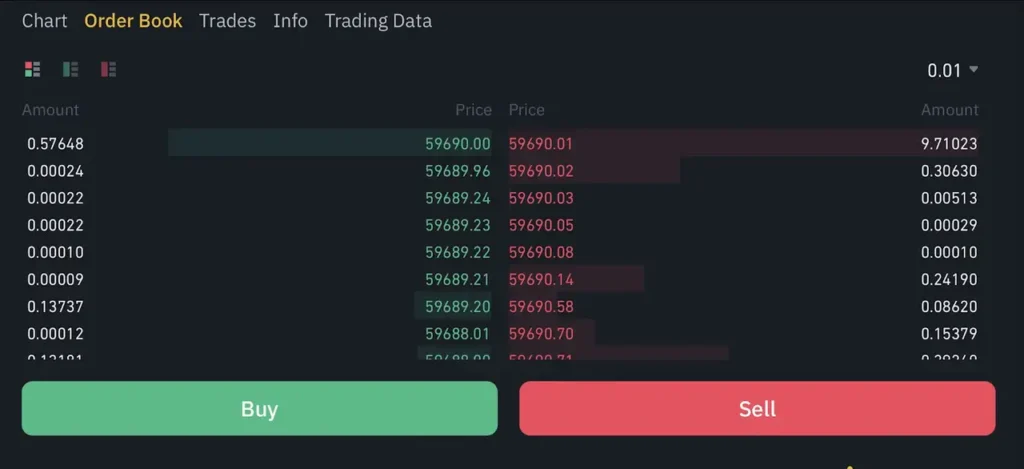1024x469 pixels.
Task: Open the 0.01 price precision dropdown
Action: (952, 70)
